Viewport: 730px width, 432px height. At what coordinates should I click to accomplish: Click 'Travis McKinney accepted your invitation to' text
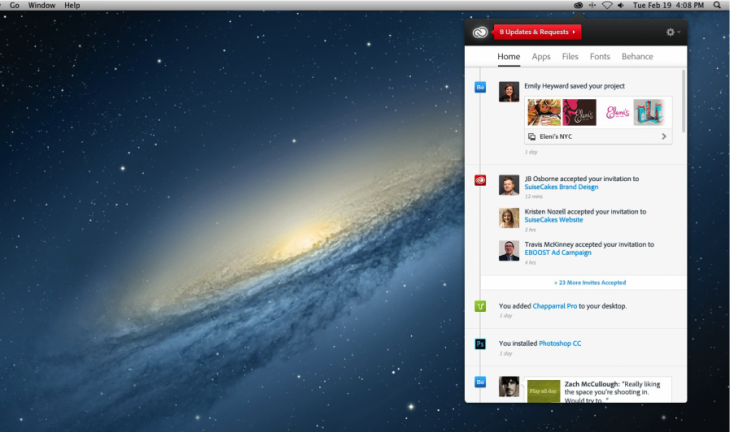point(589,244)
